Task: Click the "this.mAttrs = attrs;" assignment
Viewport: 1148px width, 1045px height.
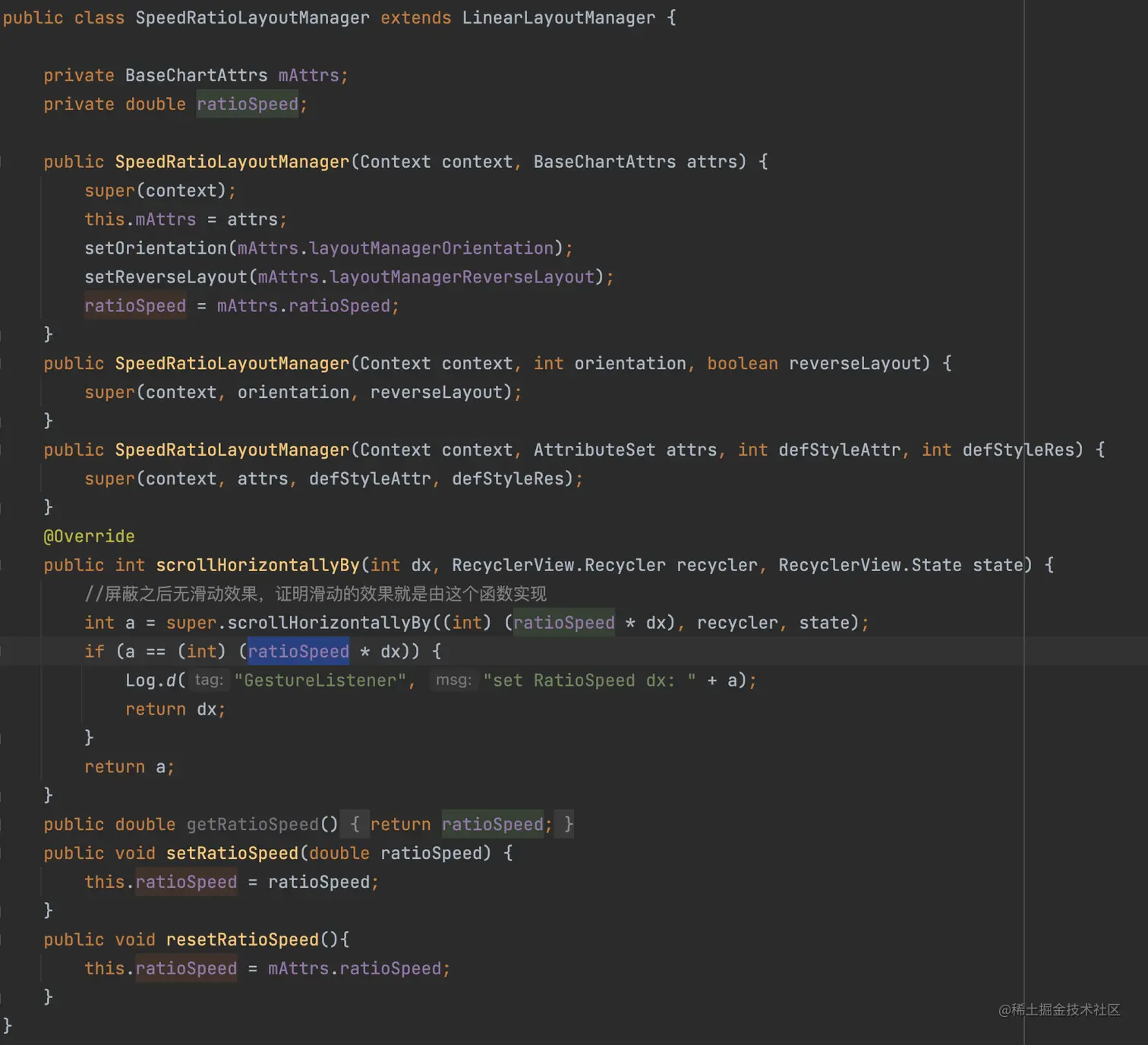Action: click(186, 219)
